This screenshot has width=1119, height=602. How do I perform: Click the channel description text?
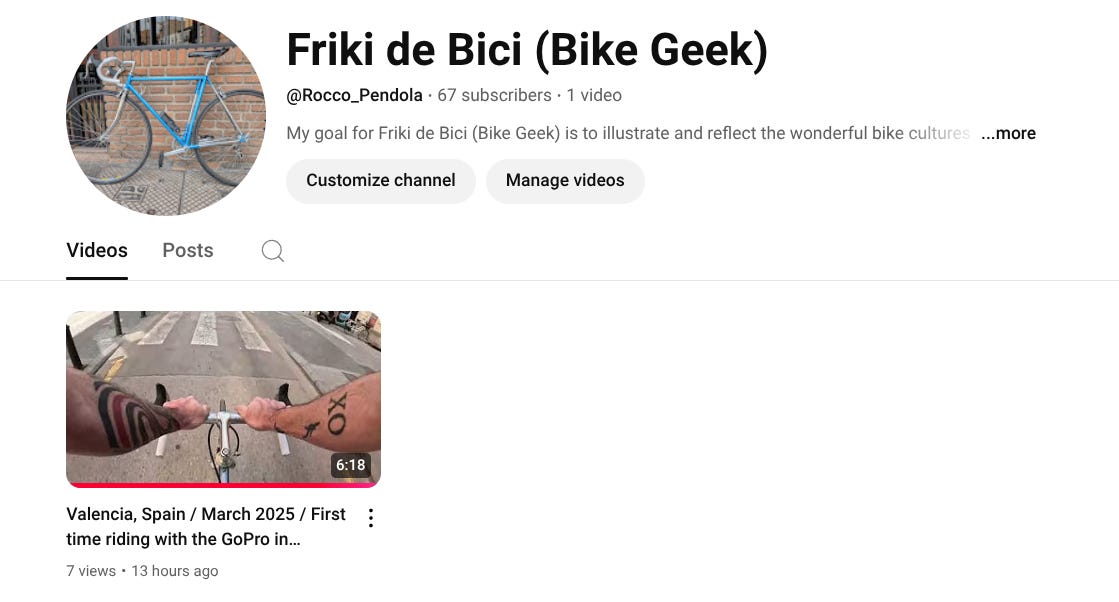tap(628, 133)
